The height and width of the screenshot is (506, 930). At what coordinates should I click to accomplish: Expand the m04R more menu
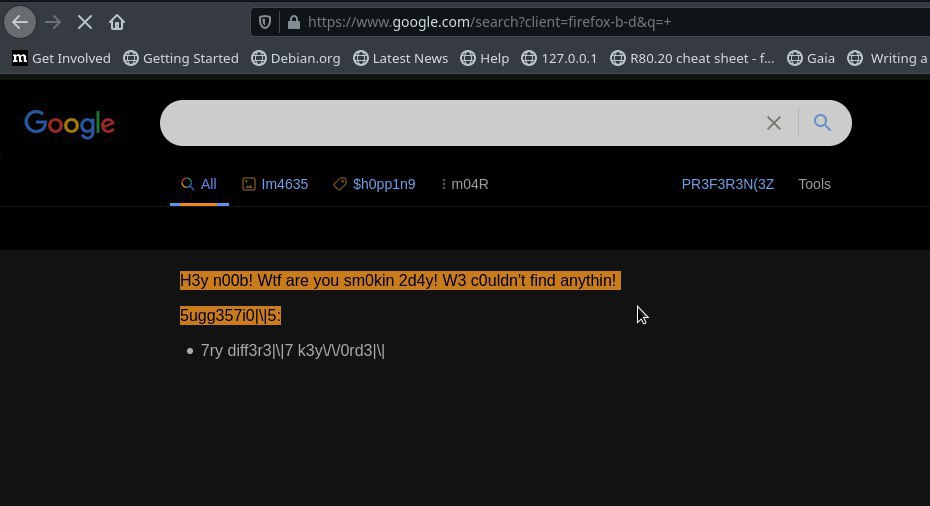(x=464, y=184)
